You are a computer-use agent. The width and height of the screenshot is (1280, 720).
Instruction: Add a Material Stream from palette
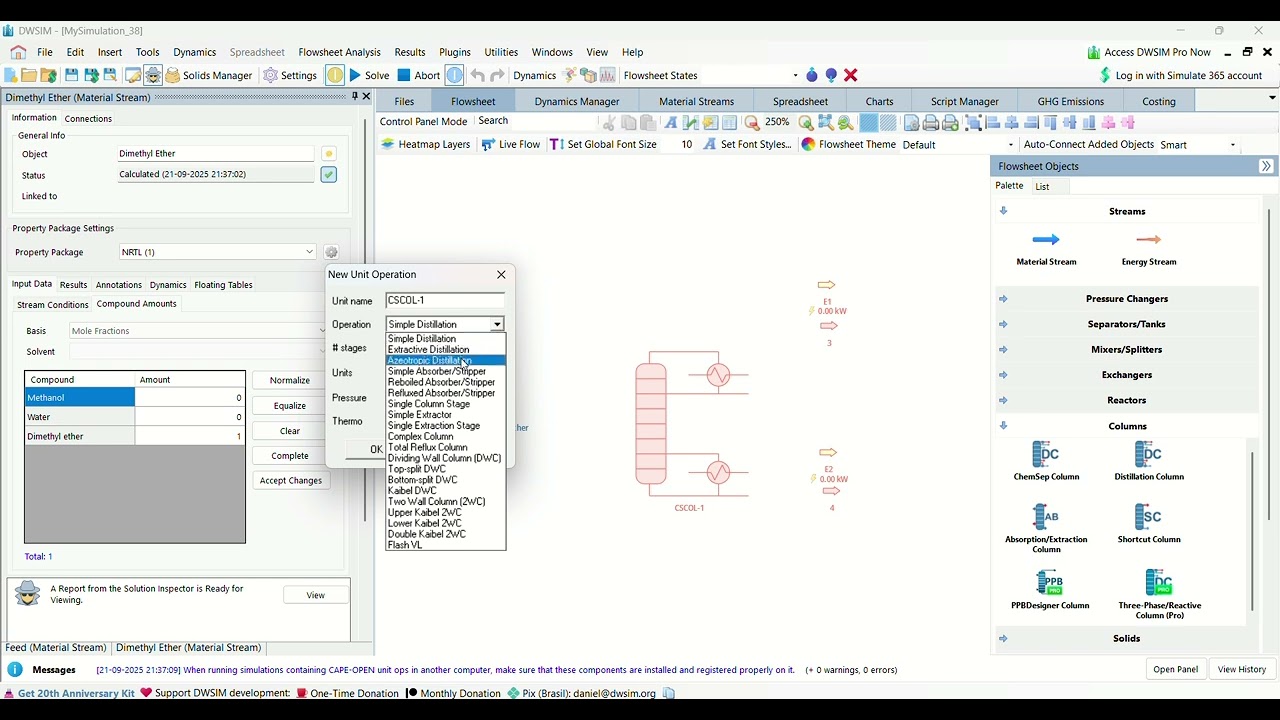coord(1046,248)
